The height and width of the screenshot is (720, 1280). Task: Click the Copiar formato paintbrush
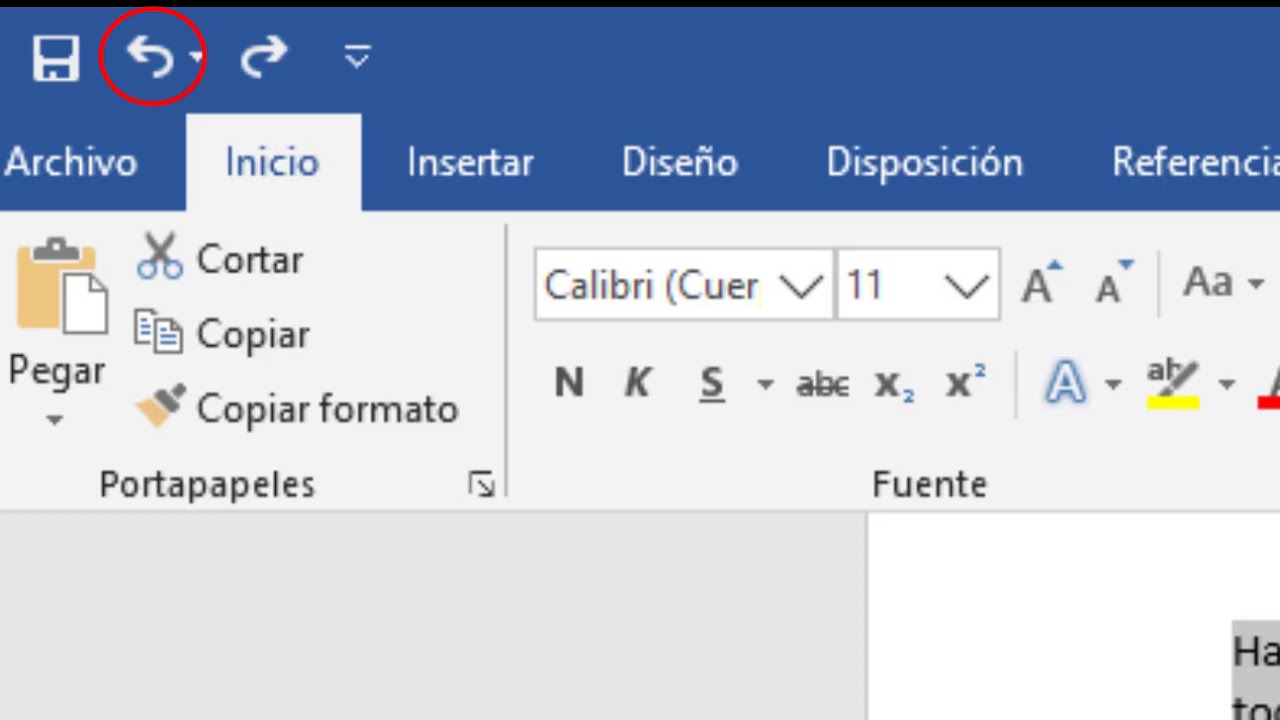click(x=160, y=407)
